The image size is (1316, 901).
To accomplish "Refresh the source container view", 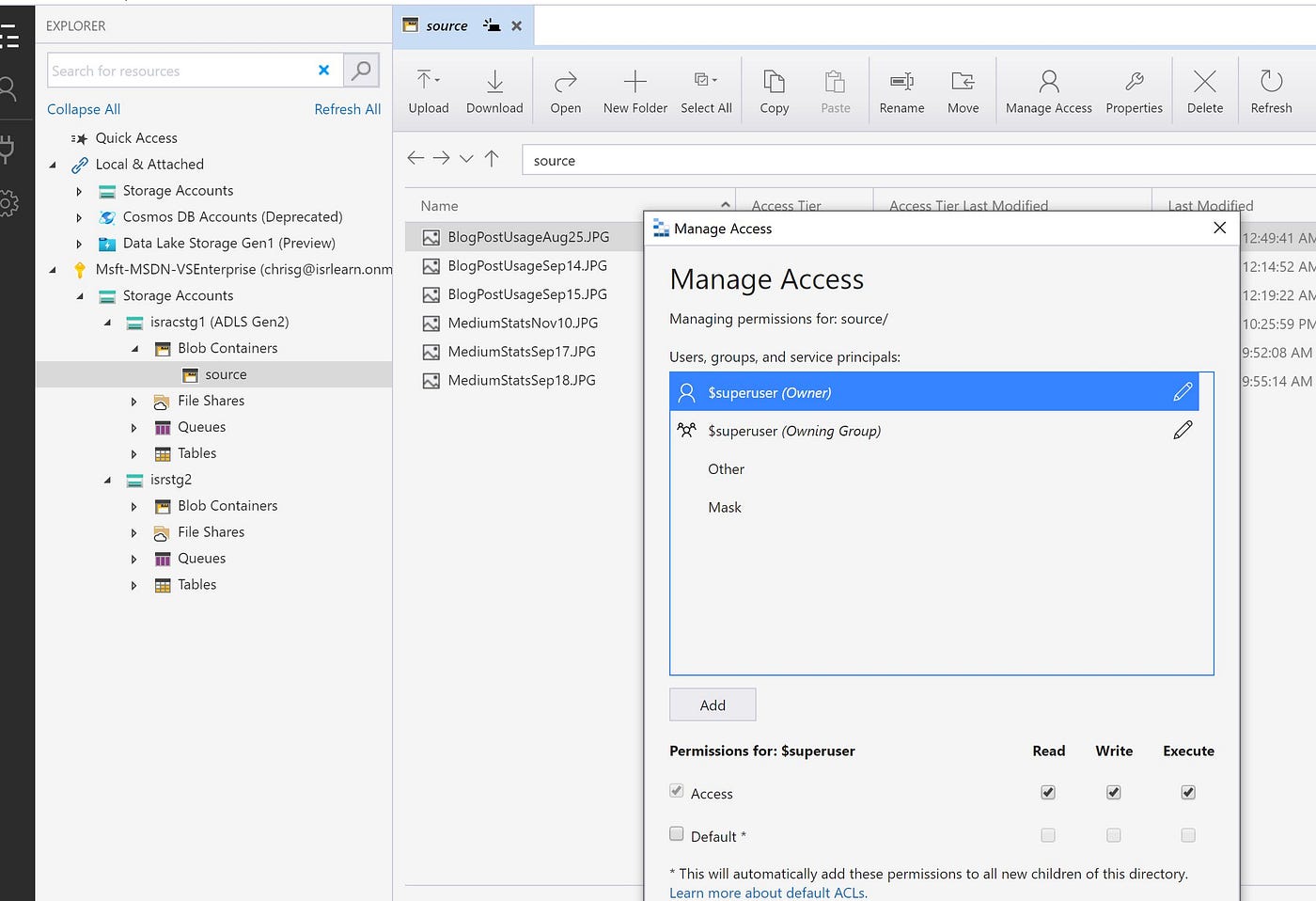I will click(x=1271, y=89).
